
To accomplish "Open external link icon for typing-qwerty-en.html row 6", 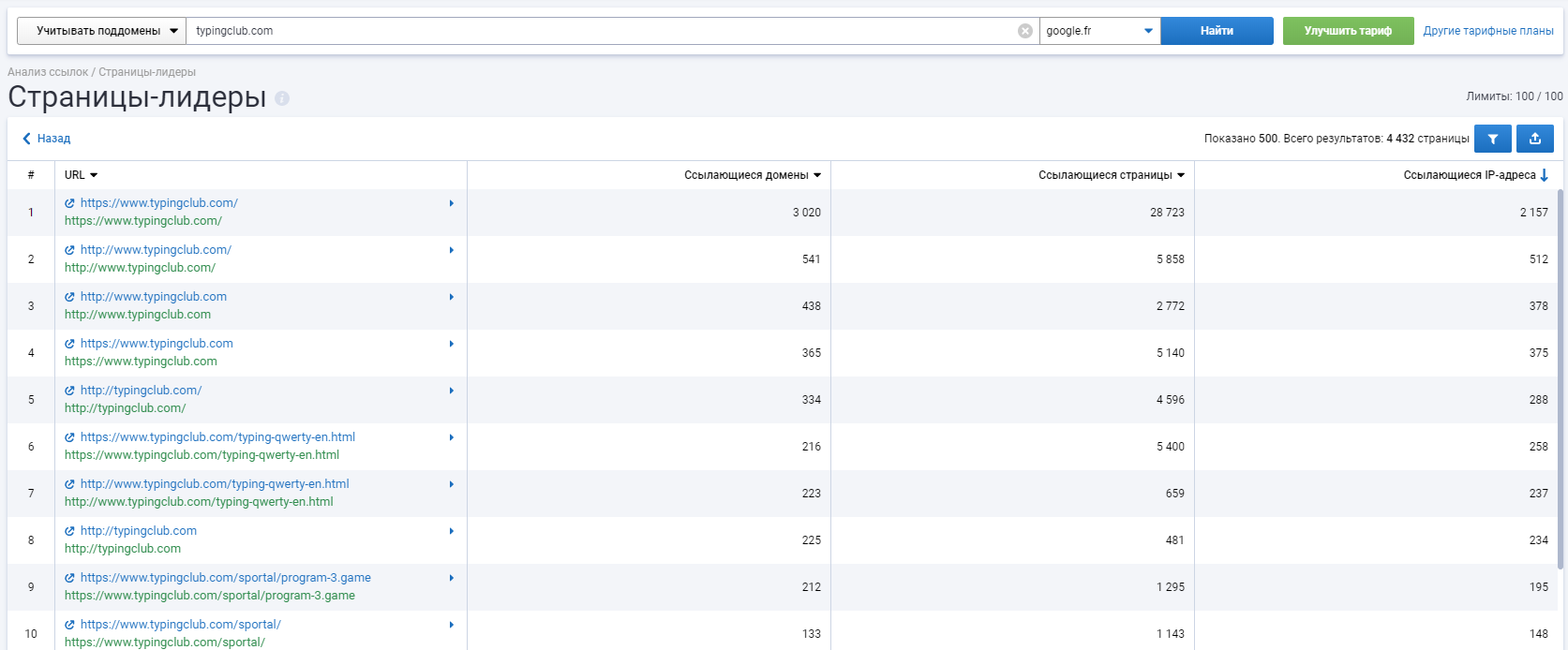I will point(70,437).
